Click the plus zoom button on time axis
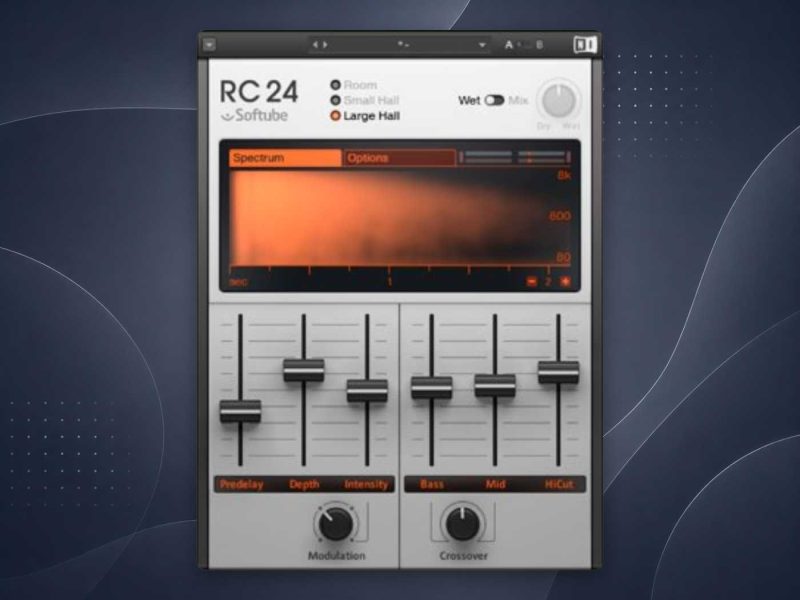Screen dimensions: 800x600 tap(565, 281)
